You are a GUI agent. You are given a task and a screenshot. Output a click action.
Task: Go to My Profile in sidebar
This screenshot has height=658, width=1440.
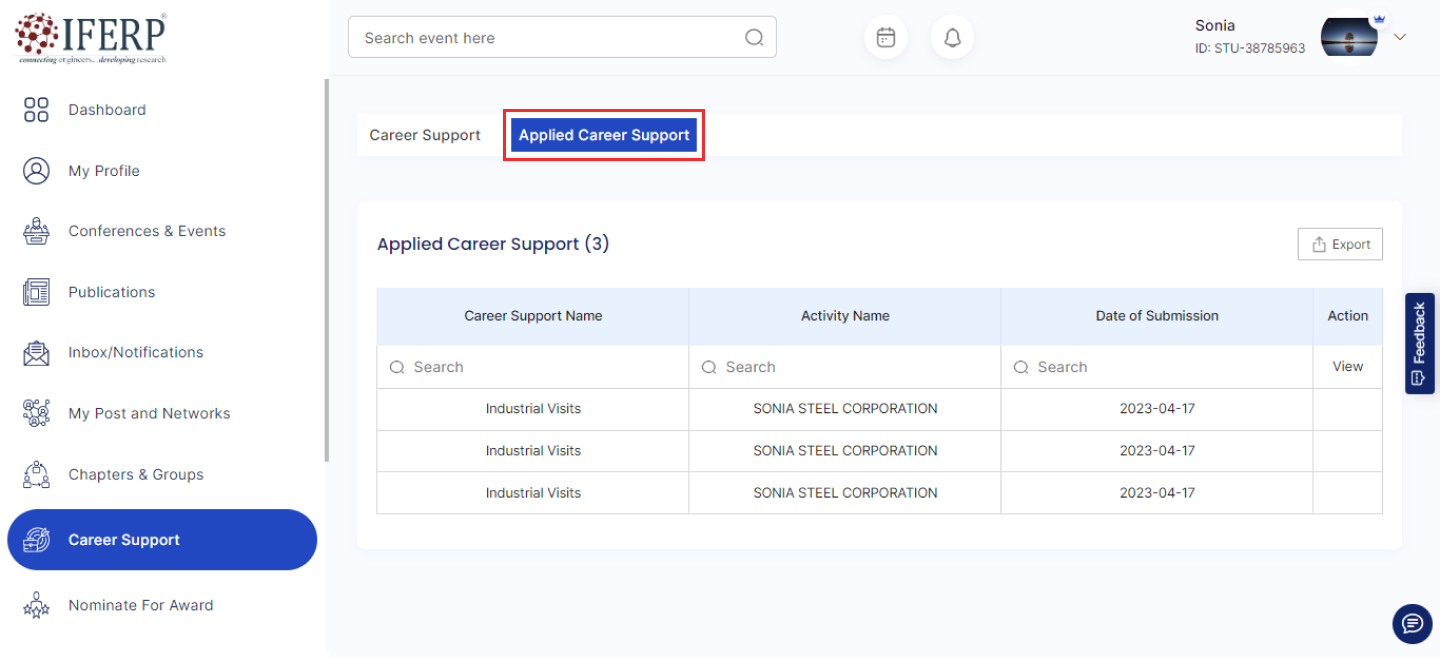pyautogui.click(x=104, y=171)
